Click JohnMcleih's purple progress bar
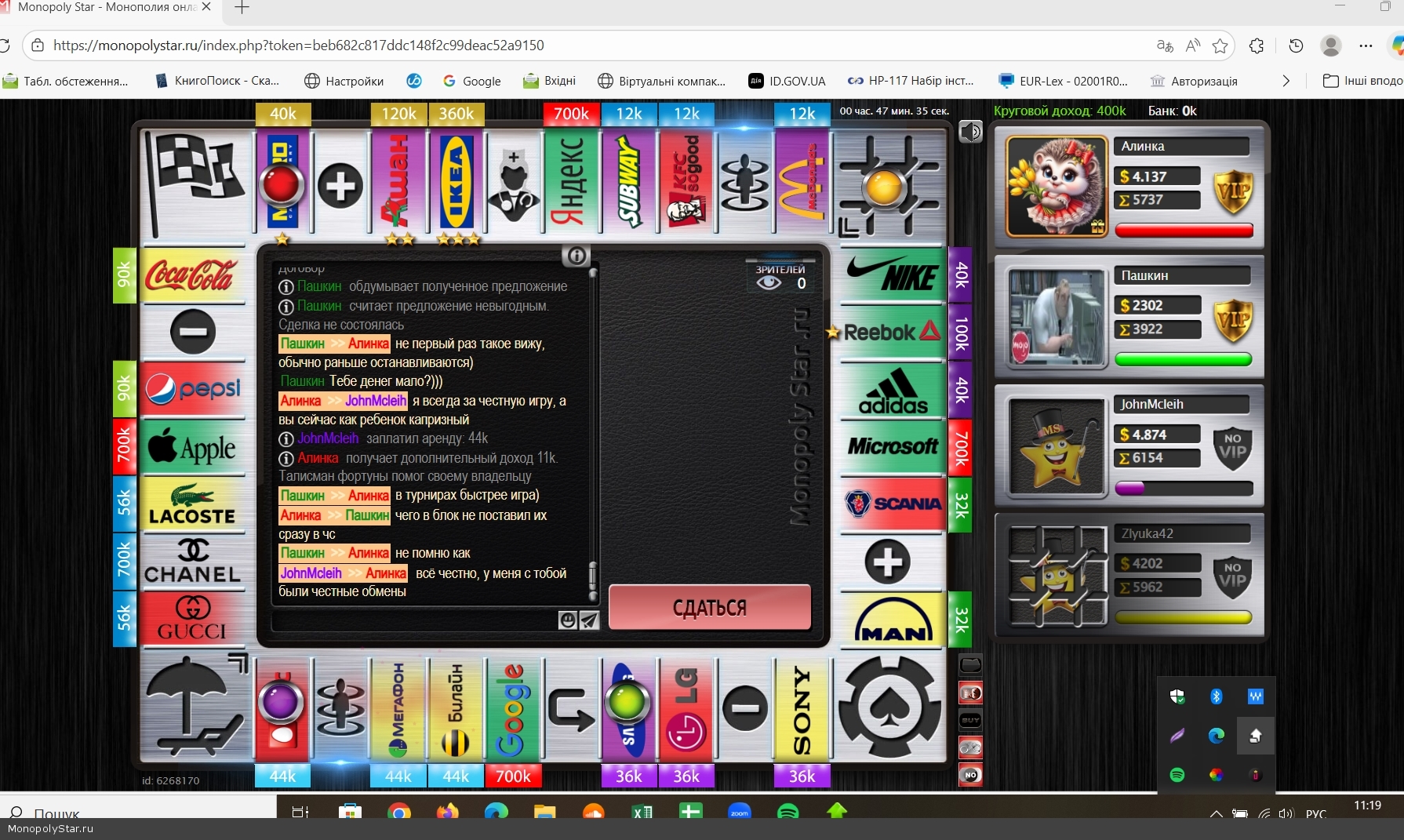The width and height of the screenshot is (1404, 840). [x=1184, y=489]
